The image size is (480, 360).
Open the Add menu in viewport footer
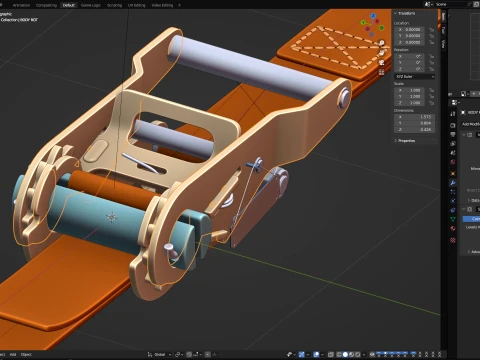click(13, 354)
